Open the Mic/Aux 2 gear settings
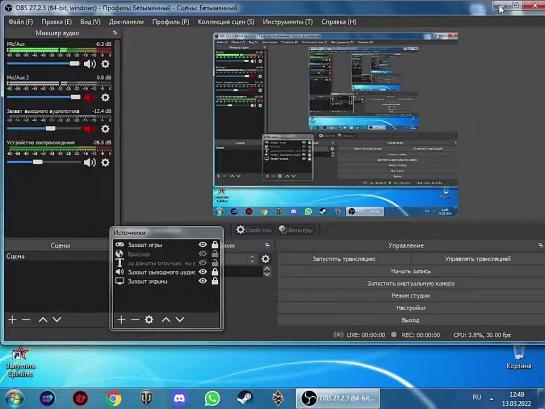Screen dimensions: 545x409 pyautogui.click(x=105, y=97)
